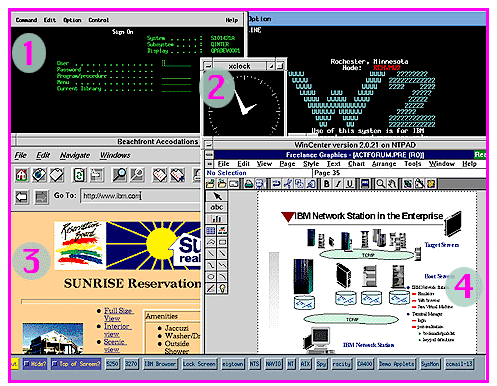Image resolution: width=497 pixels, height=386 pixels.
Task: Open the Page menu in Freelance Graphics
Action: pyautogui.click(x=287, y=164)
